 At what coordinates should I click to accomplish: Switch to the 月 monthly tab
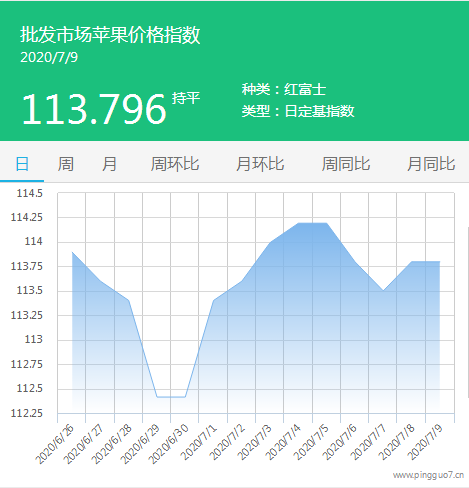(109, 164)
